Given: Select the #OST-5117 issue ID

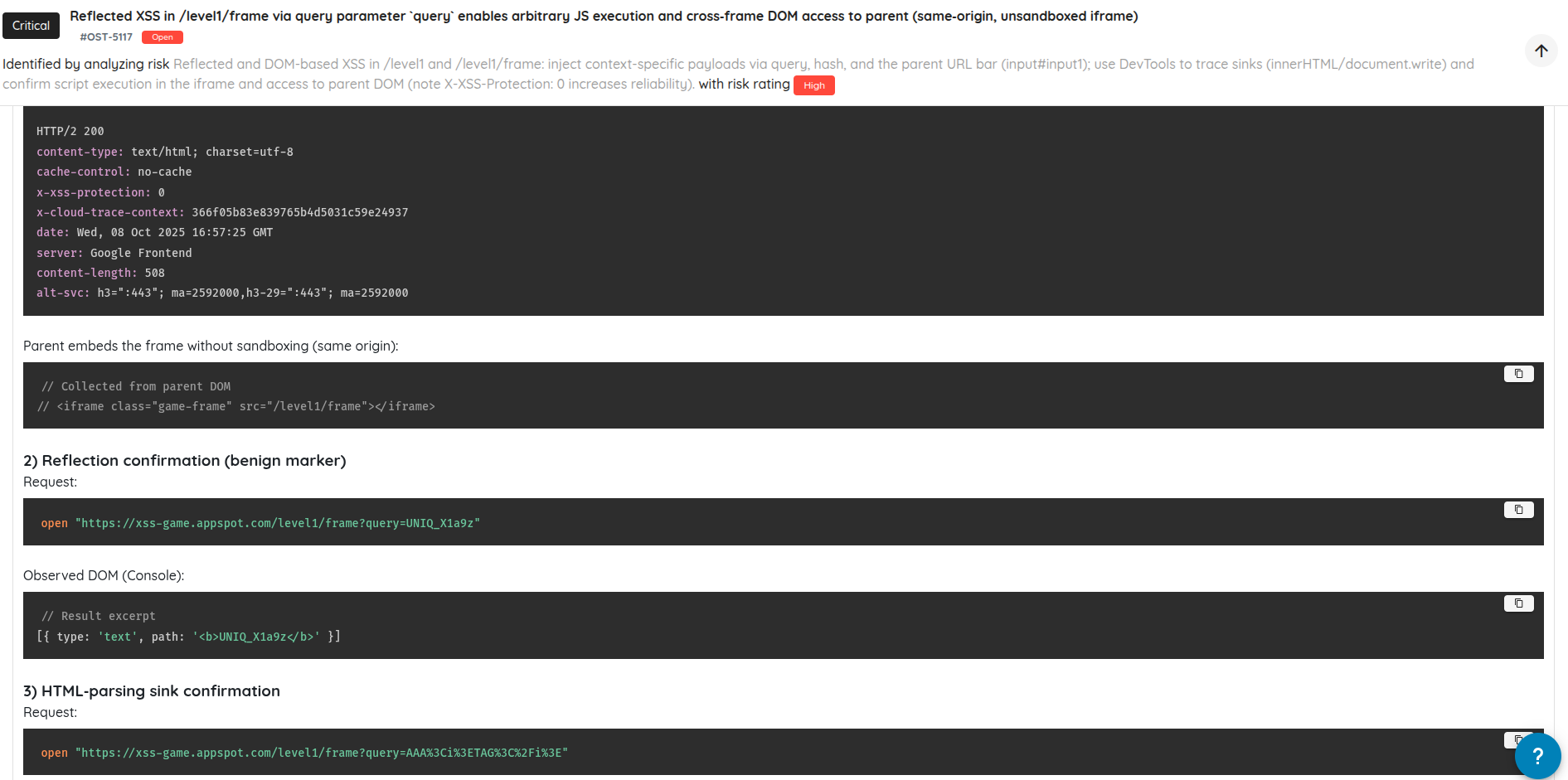Looking at the screenshot, I should click(106, 37).
